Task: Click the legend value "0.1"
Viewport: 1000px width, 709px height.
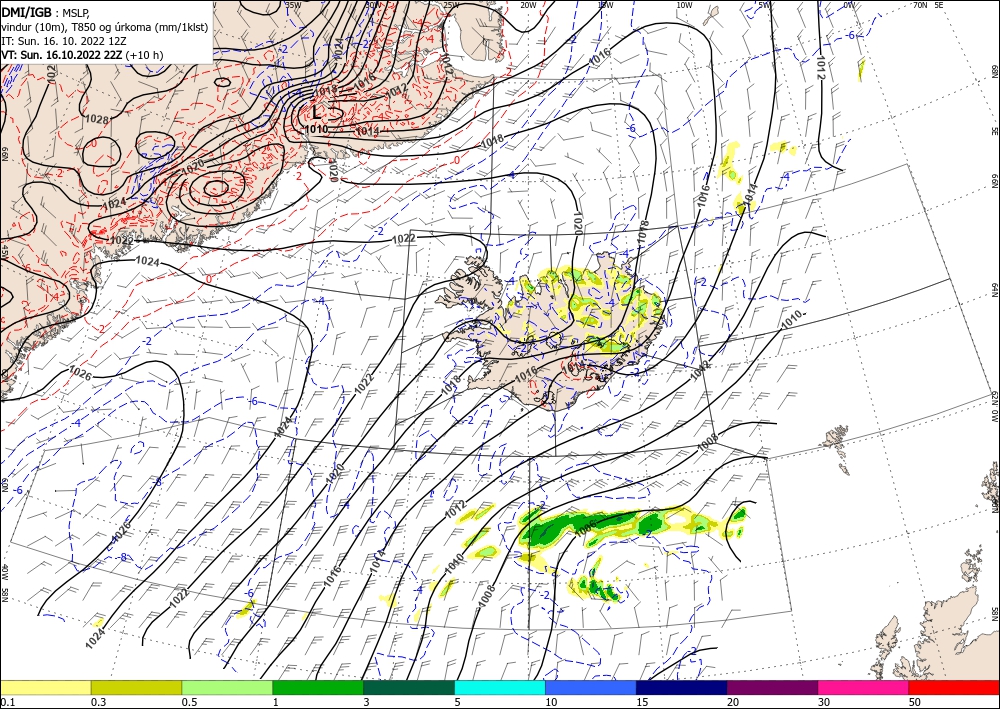Action: [x=7, y=702]
